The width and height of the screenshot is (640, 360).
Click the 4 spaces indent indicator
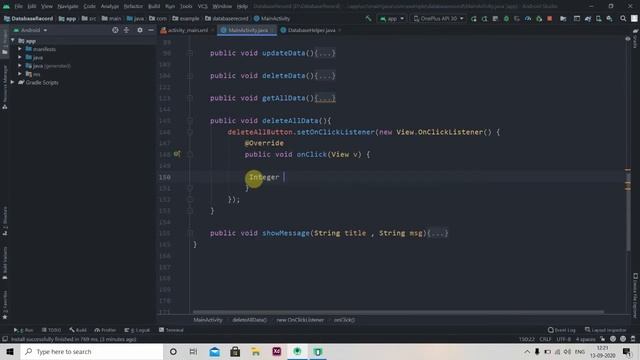click(x=585, y=339)
